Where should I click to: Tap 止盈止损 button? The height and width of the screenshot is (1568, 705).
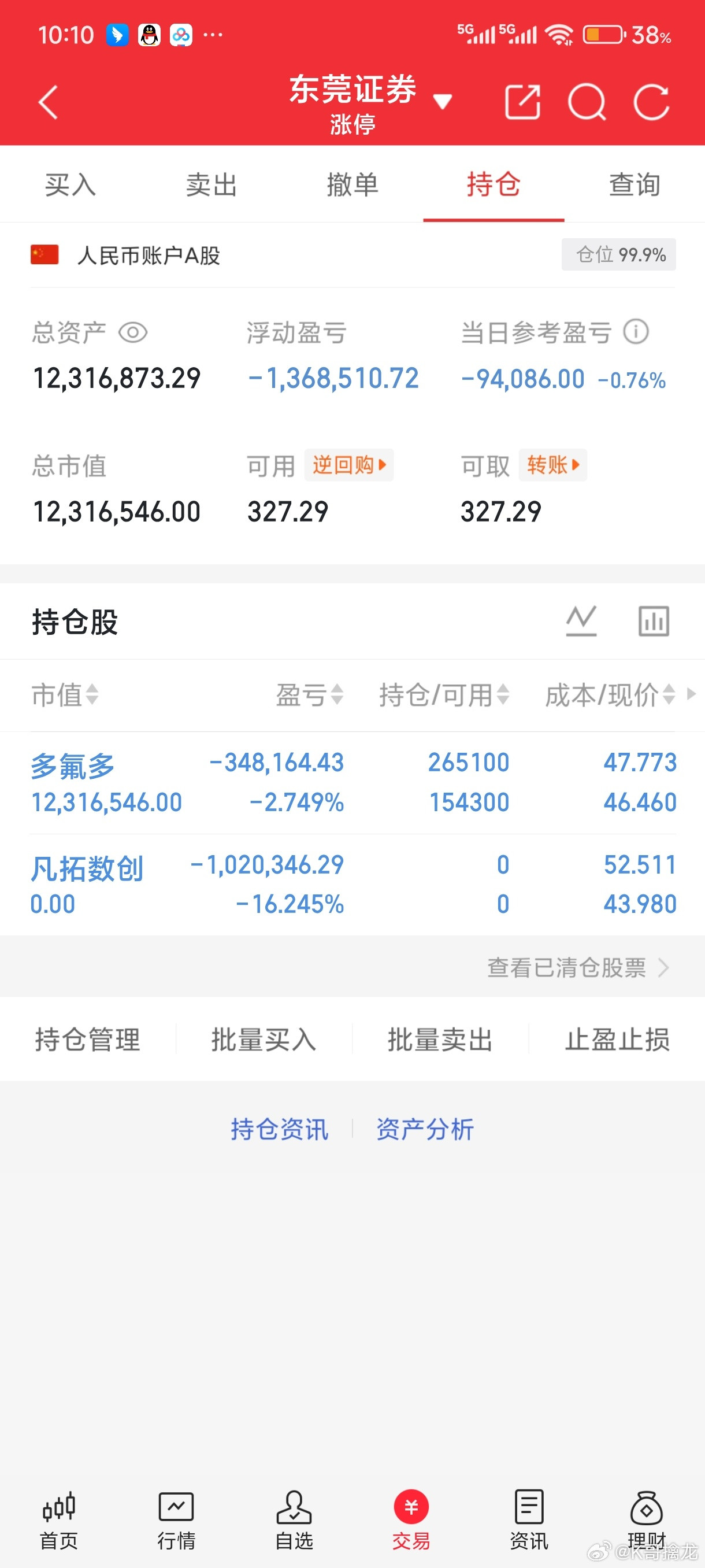click(x=617, y=1039)
